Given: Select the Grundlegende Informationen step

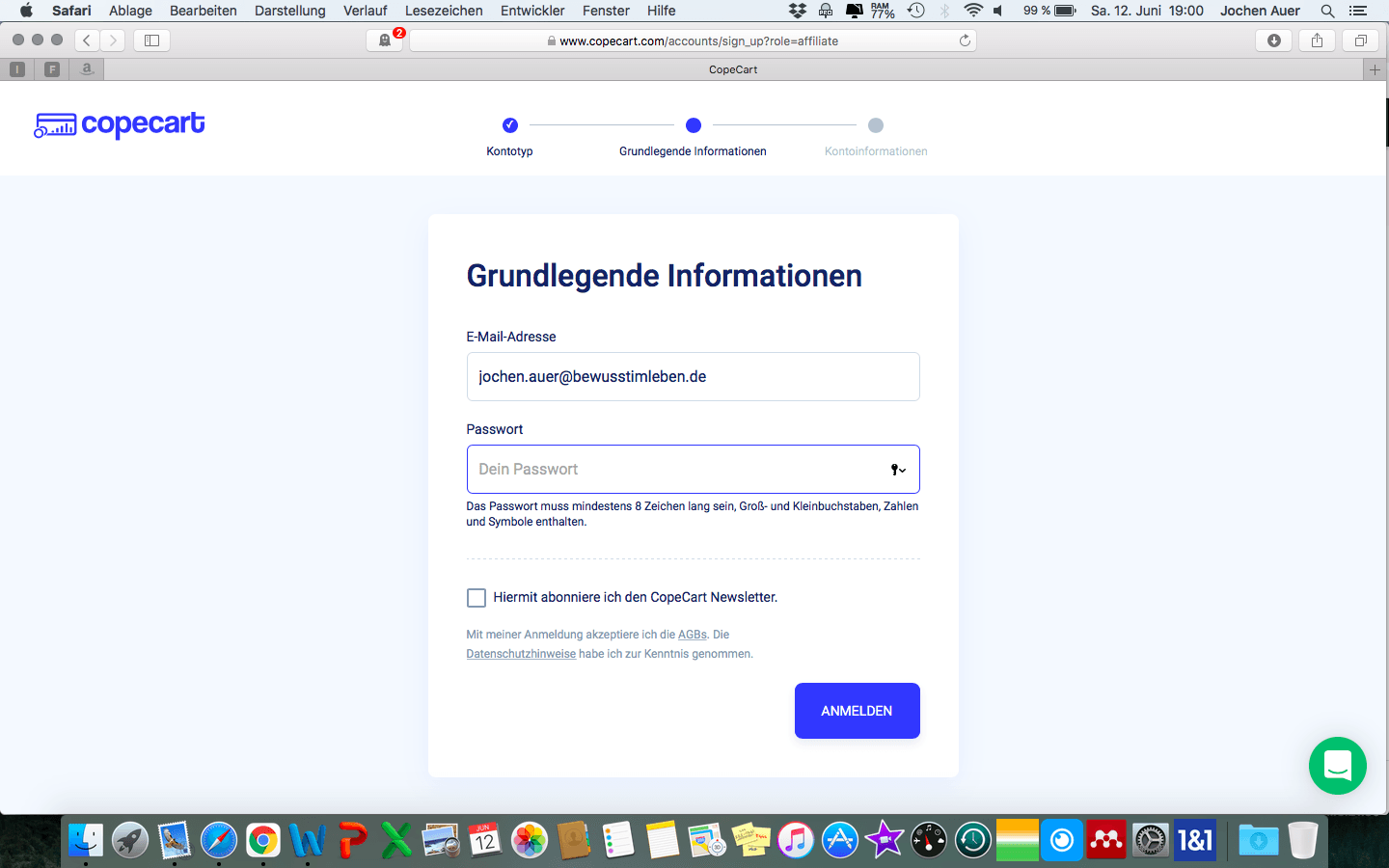Looking at the screenshot, I should point(693,136).
